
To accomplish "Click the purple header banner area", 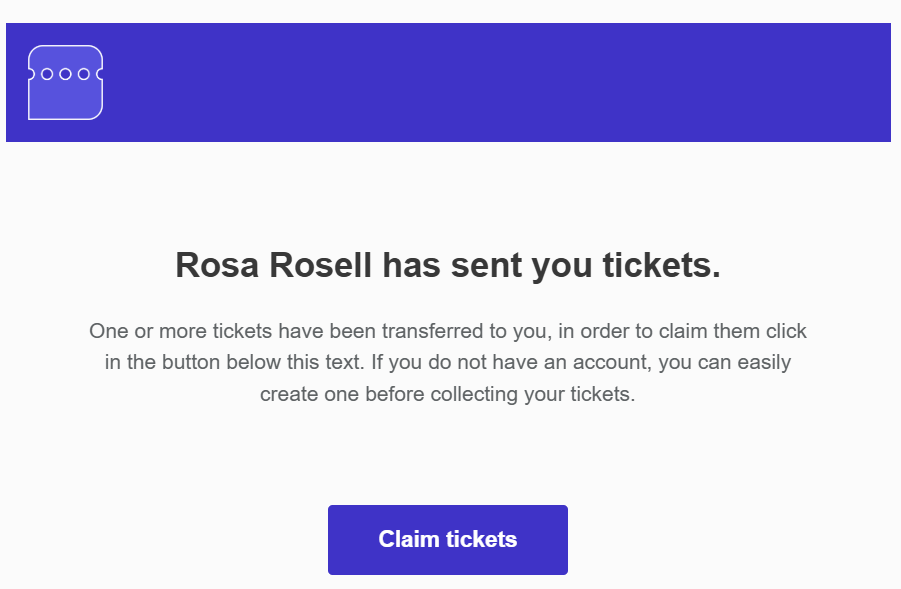I will click(448, 82).
